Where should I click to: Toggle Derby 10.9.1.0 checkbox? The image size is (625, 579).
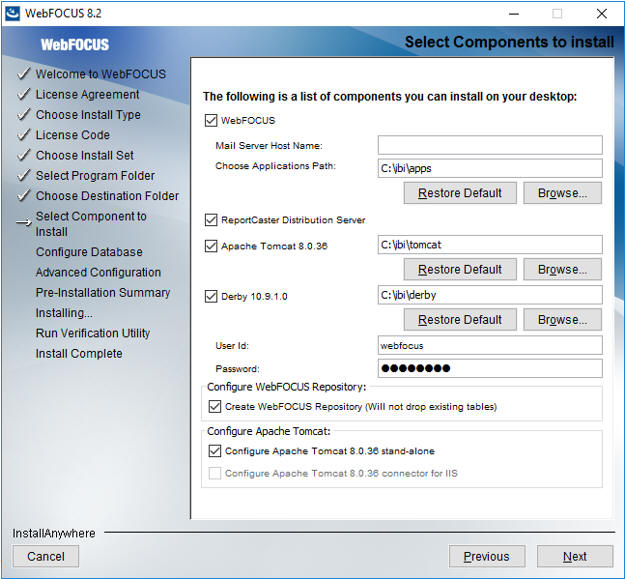[x=211, y=296]
